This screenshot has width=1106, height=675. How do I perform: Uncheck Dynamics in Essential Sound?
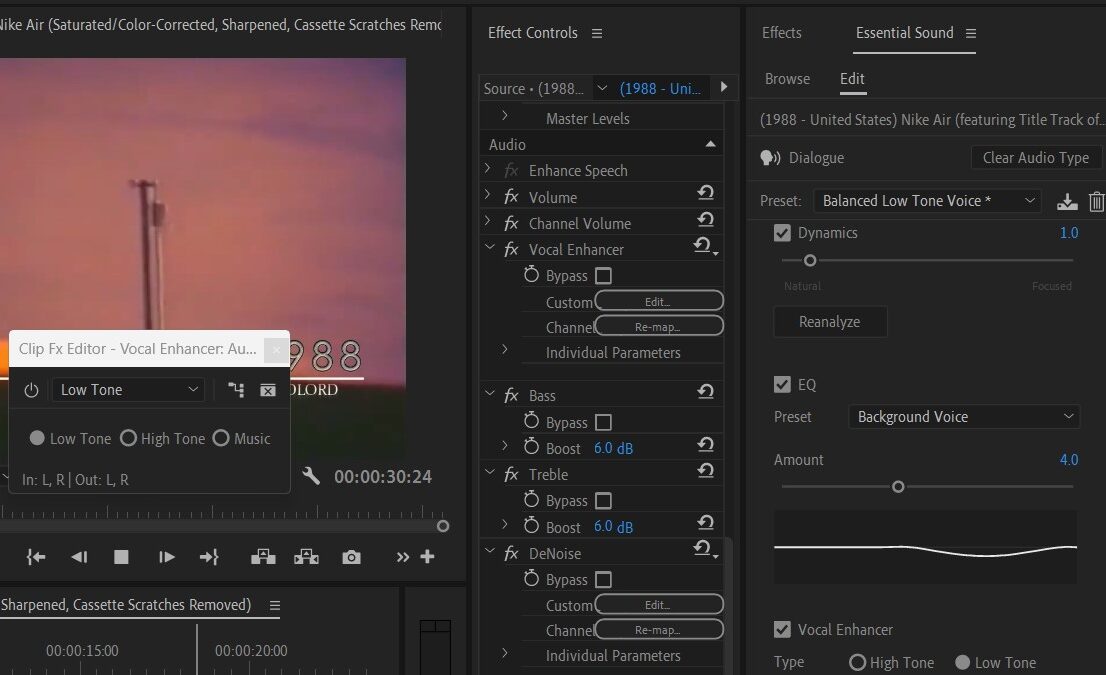782,233
